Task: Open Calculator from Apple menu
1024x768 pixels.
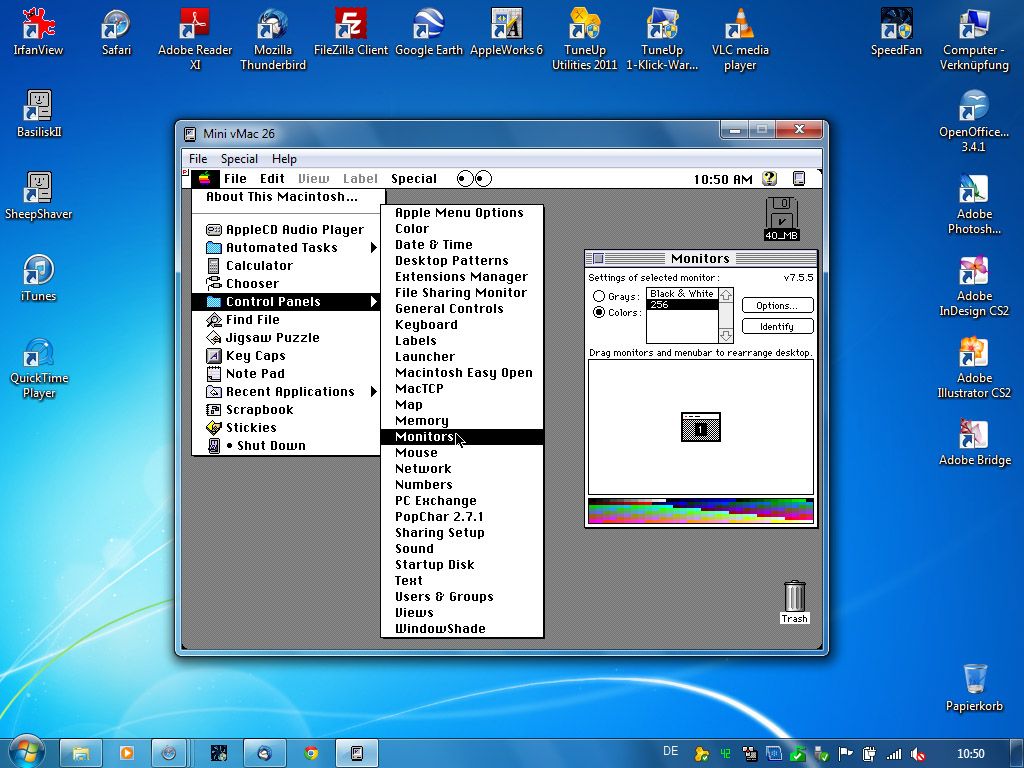Action: click(x=285, y=266)
